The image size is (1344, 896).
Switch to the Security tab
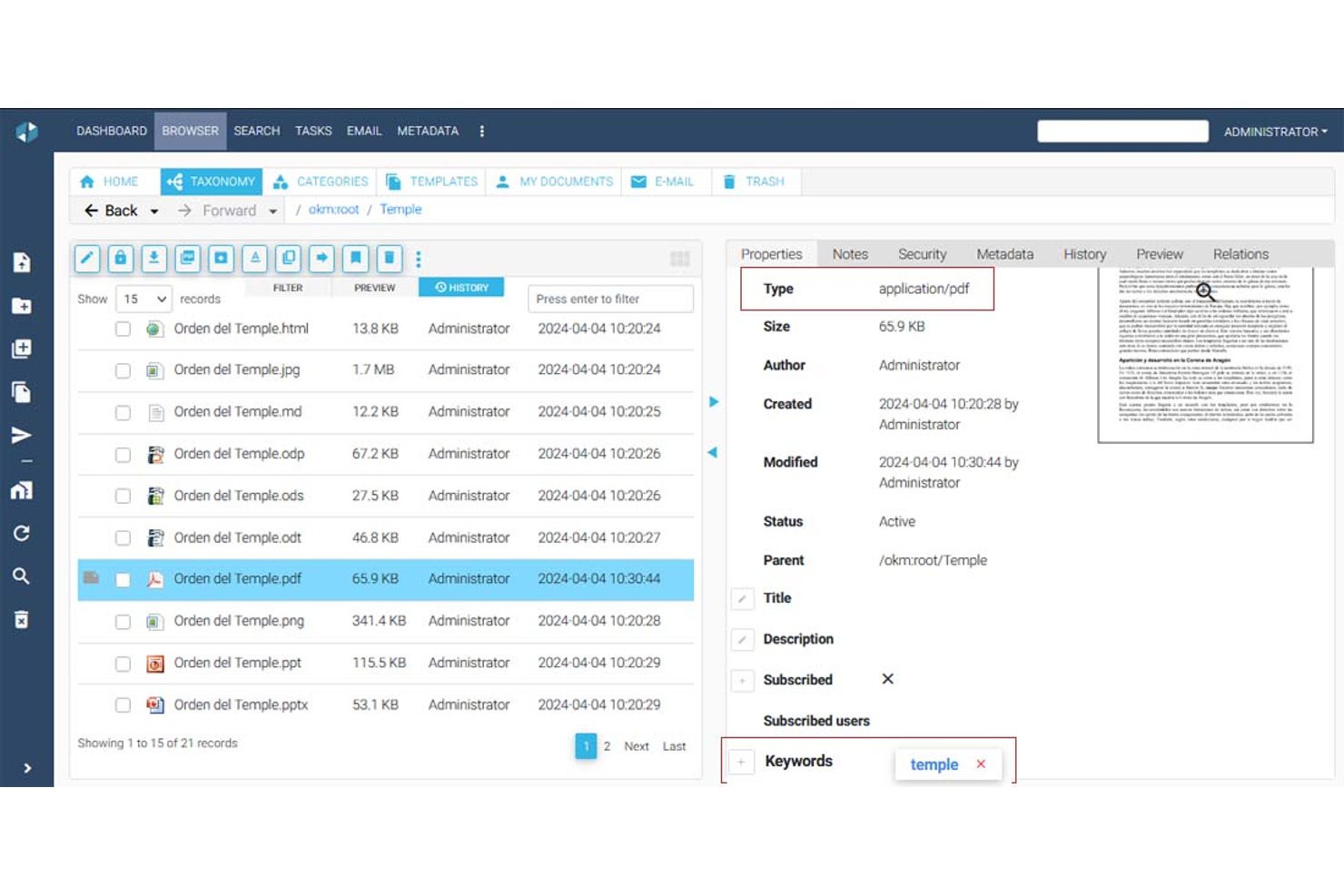point(922,254)
